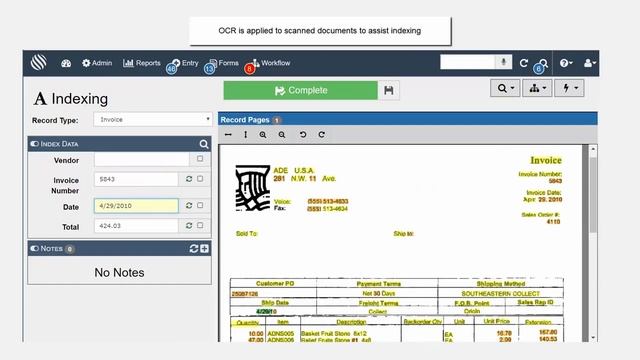Click the SOUTHEASTERN COLLECT shipping method text
The height and width of the screenshot is (360, 640).
[500, 293]
